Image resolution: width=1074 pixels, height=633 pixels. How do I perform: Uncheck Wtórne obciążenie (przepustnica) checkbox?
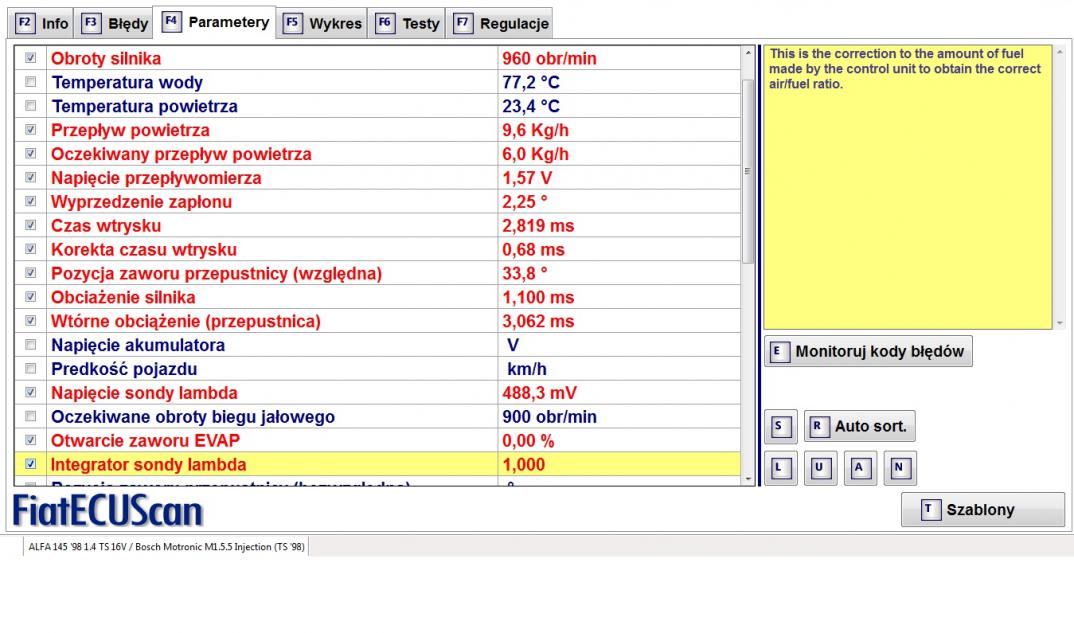pos(31,321)
